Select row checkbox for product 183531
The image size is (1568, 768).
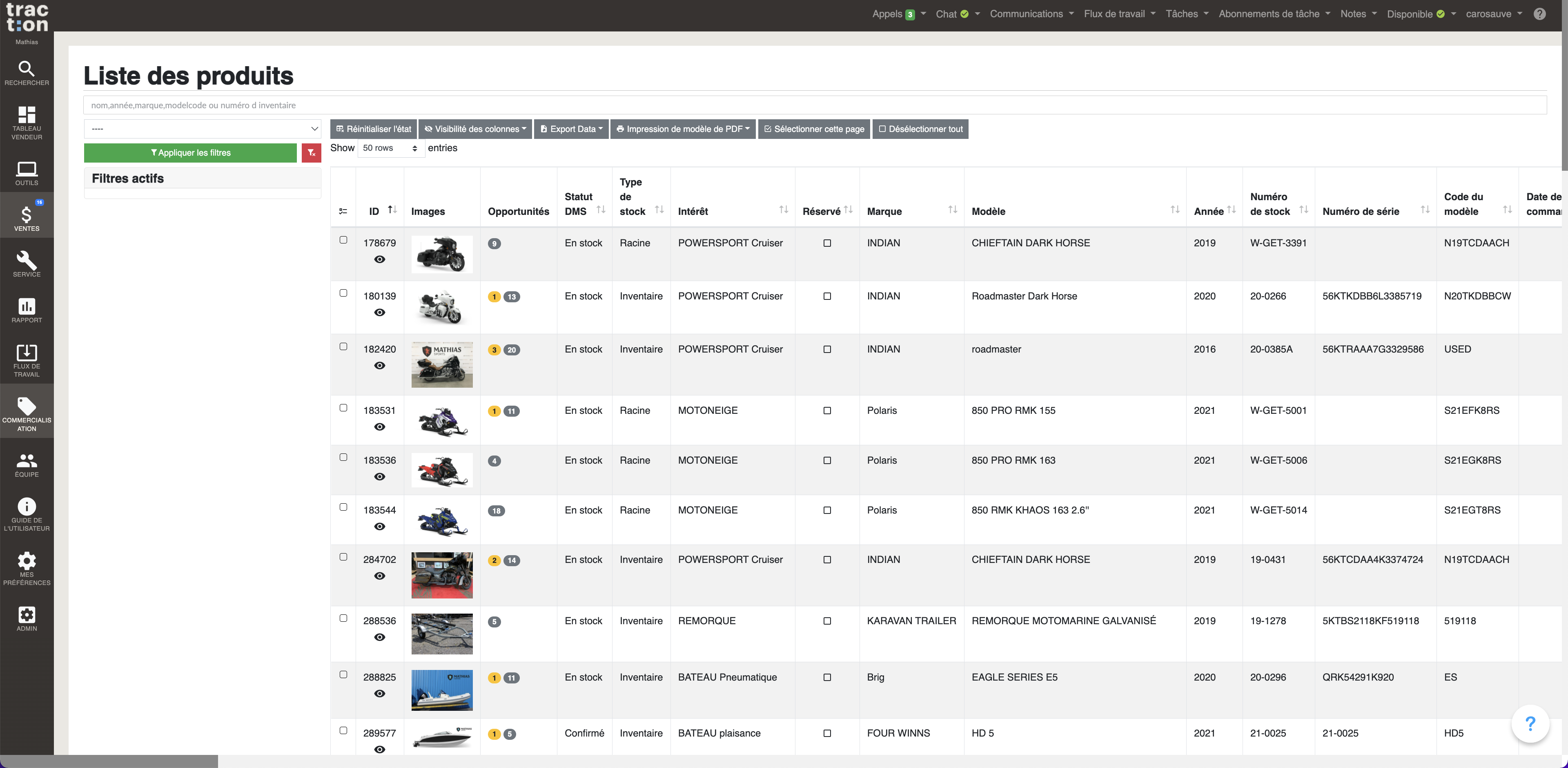pos(343,408)
